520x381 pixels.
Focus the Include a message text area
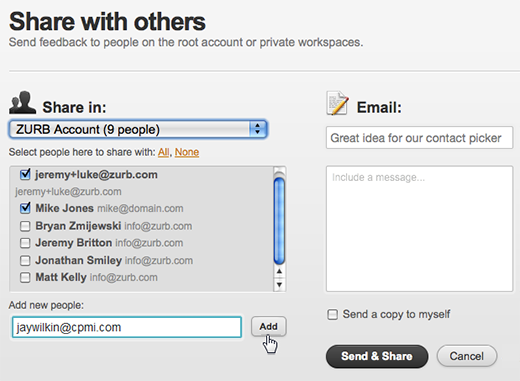[419, 229]
